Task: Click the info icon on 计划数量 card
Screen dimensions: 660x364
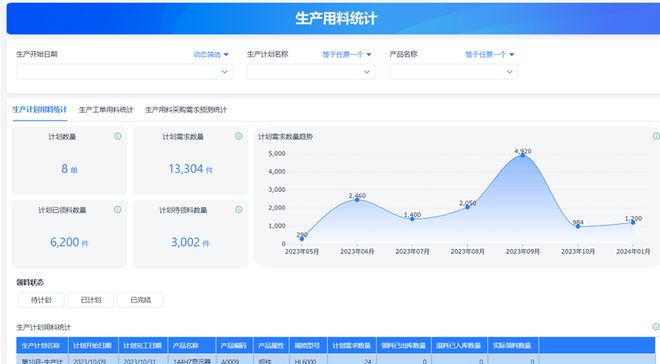Action: (x=118, y=136)
